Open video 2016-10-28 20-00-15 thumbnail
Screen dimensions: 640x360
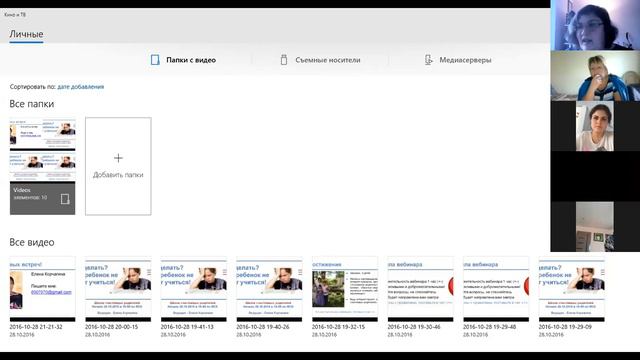(118, 289)
